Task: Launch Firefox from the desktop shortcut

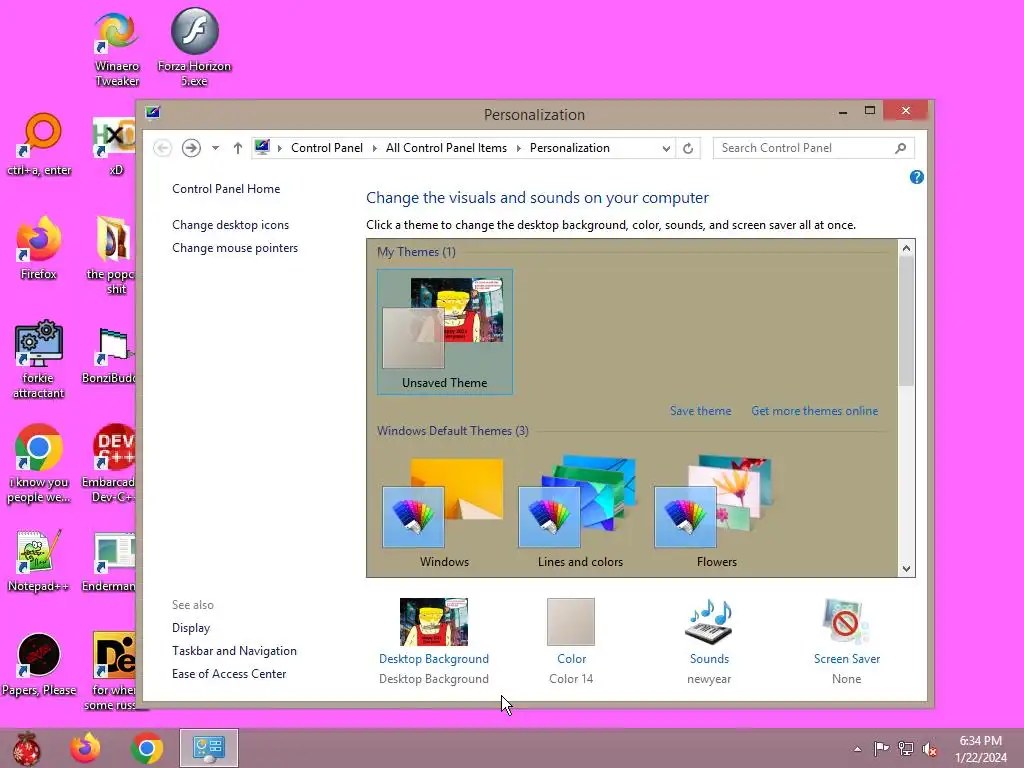Action: click(x=39, y=248)
